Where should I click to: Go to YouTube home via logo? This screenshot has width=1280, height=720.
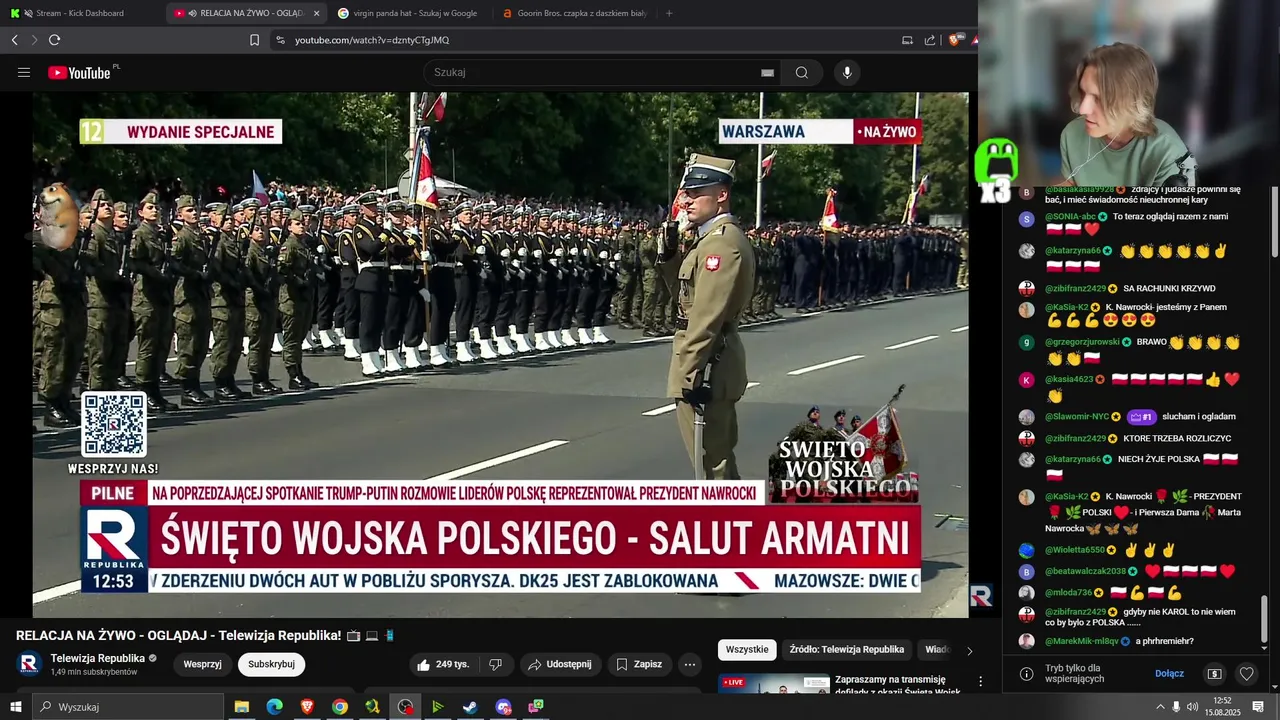pos(80,72)
